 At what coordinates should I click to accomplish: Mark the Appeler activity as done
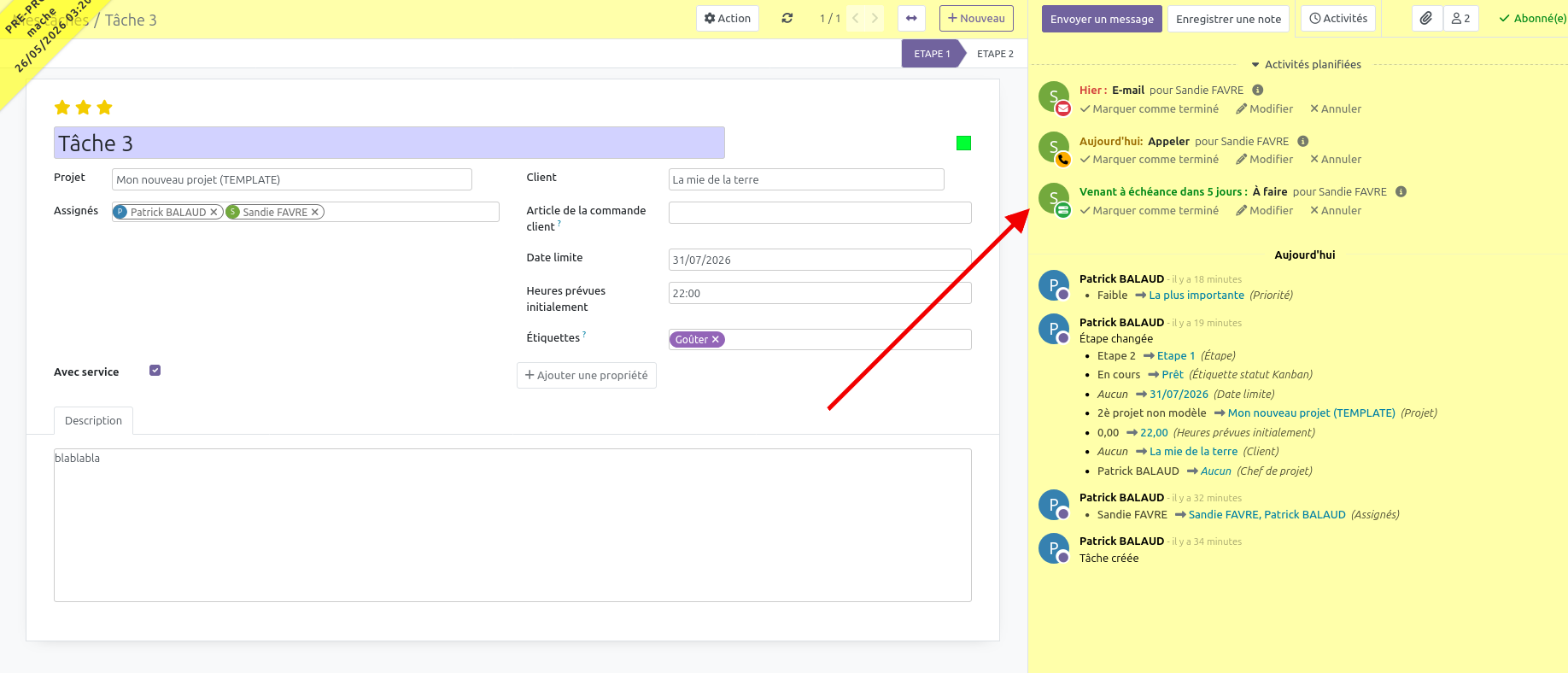pos(1150,160)
